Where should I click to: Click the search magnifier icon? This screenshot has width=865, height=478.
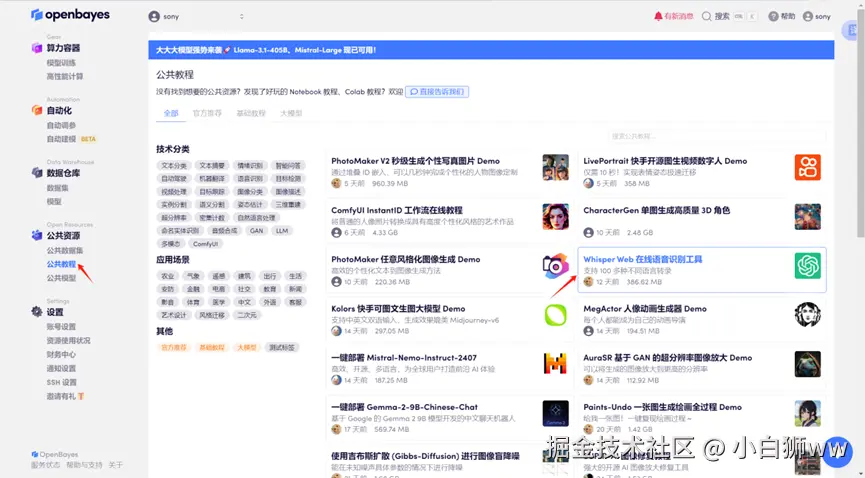point(706,16)
